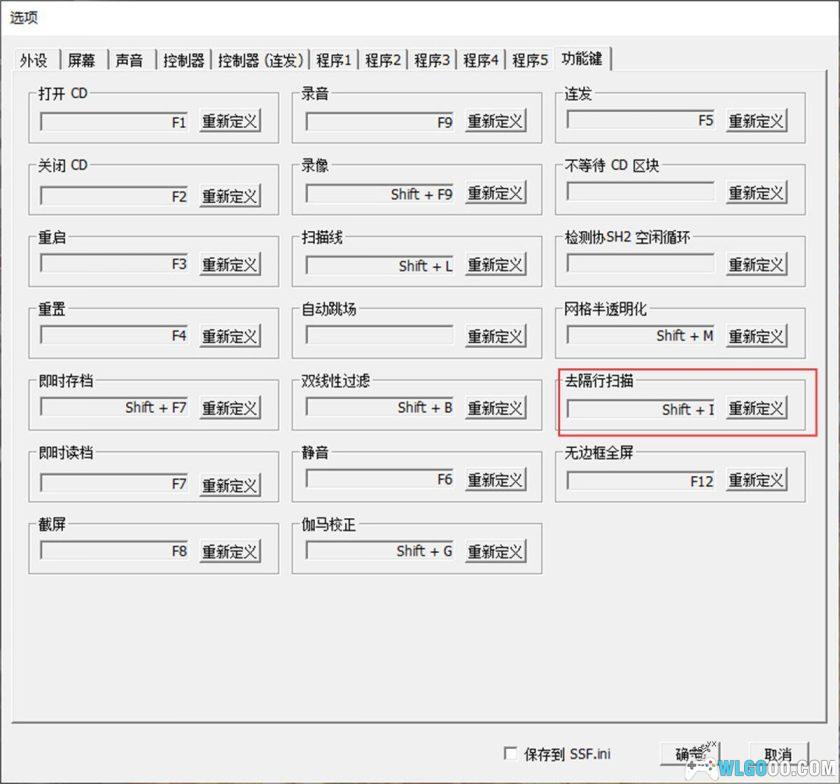Image resolution: width=840 pixels, height=784 pixels.
Task: Redefine the highlighted 去隔行扫描 hotkey
Action: 757,408
